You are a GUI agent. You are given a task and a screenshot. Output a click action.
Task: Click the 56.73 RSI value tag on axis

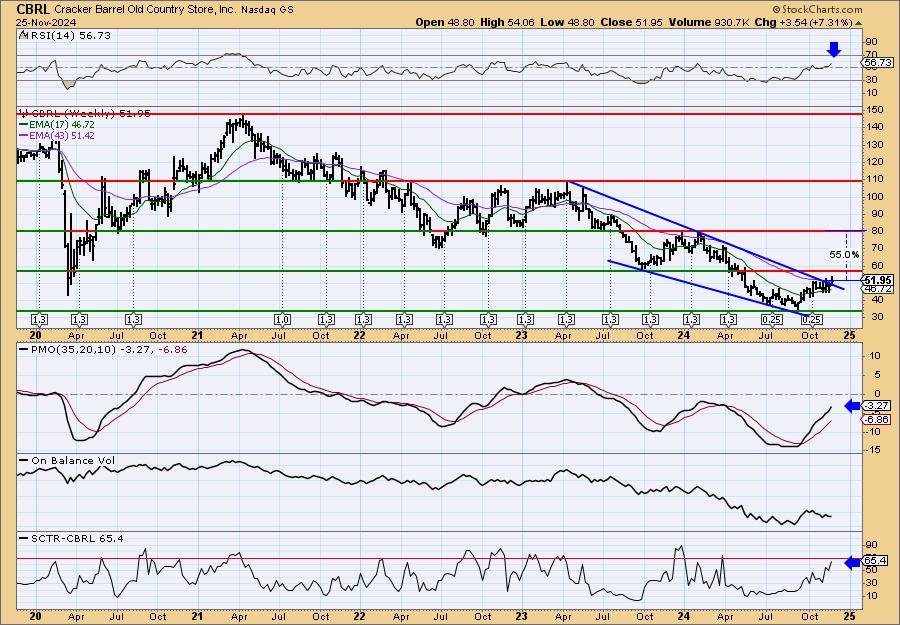click(x=878, y=62)
